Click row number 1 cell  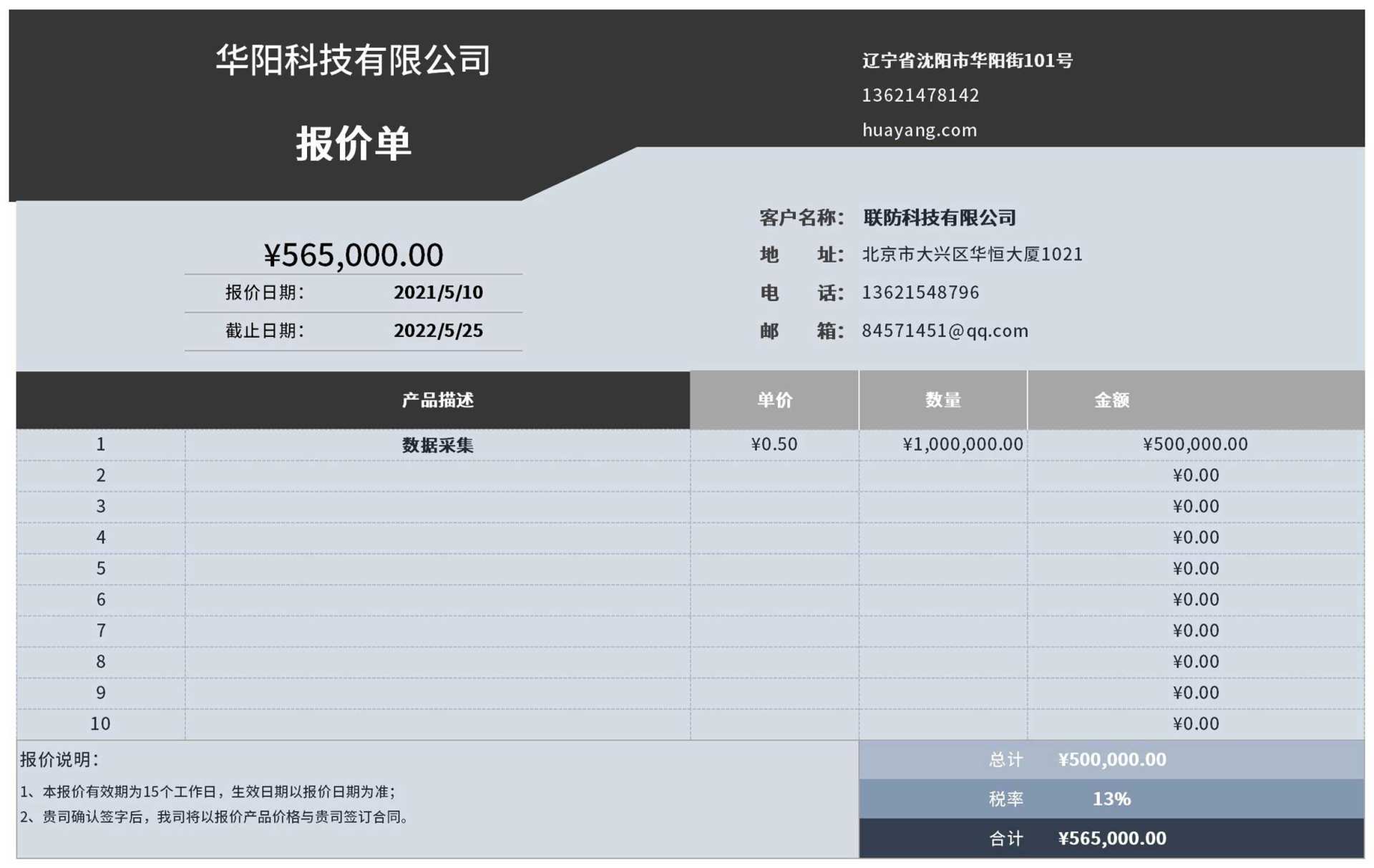101,444
